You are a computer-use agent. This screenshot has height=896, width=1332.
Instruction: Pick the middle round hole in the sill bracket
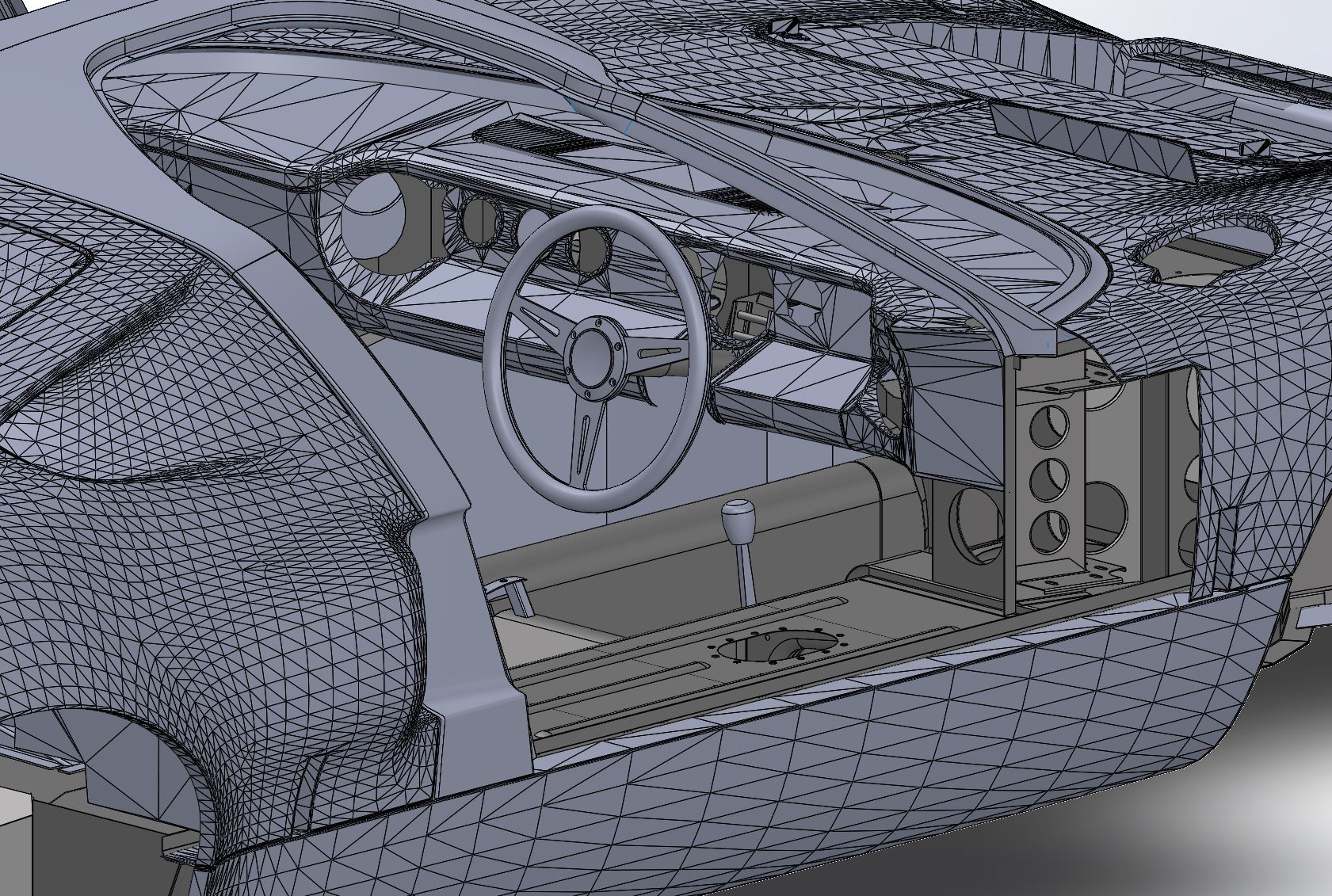1050,479
